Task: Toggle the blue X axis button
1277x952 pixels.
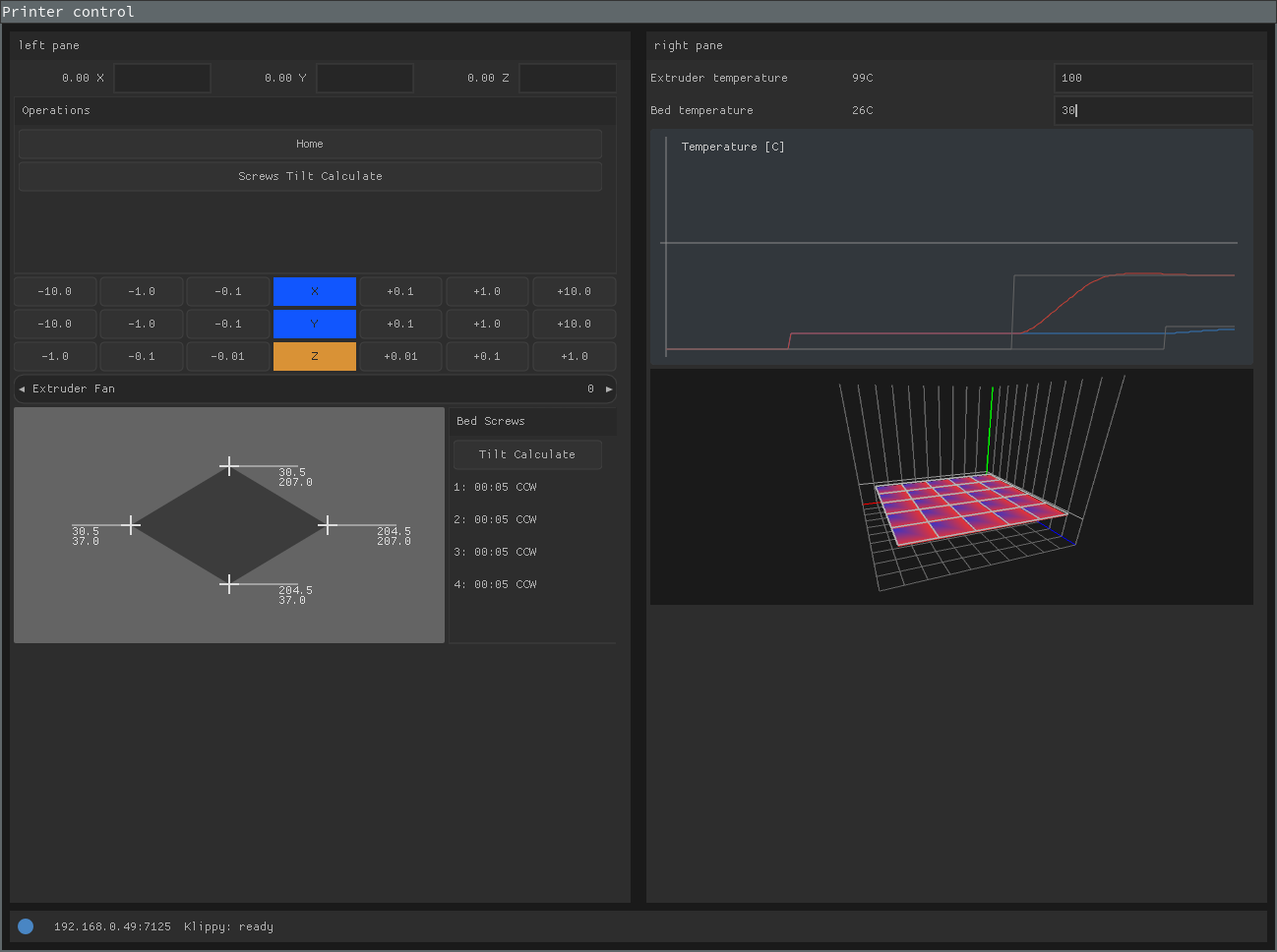Action: tap(315, 292)
